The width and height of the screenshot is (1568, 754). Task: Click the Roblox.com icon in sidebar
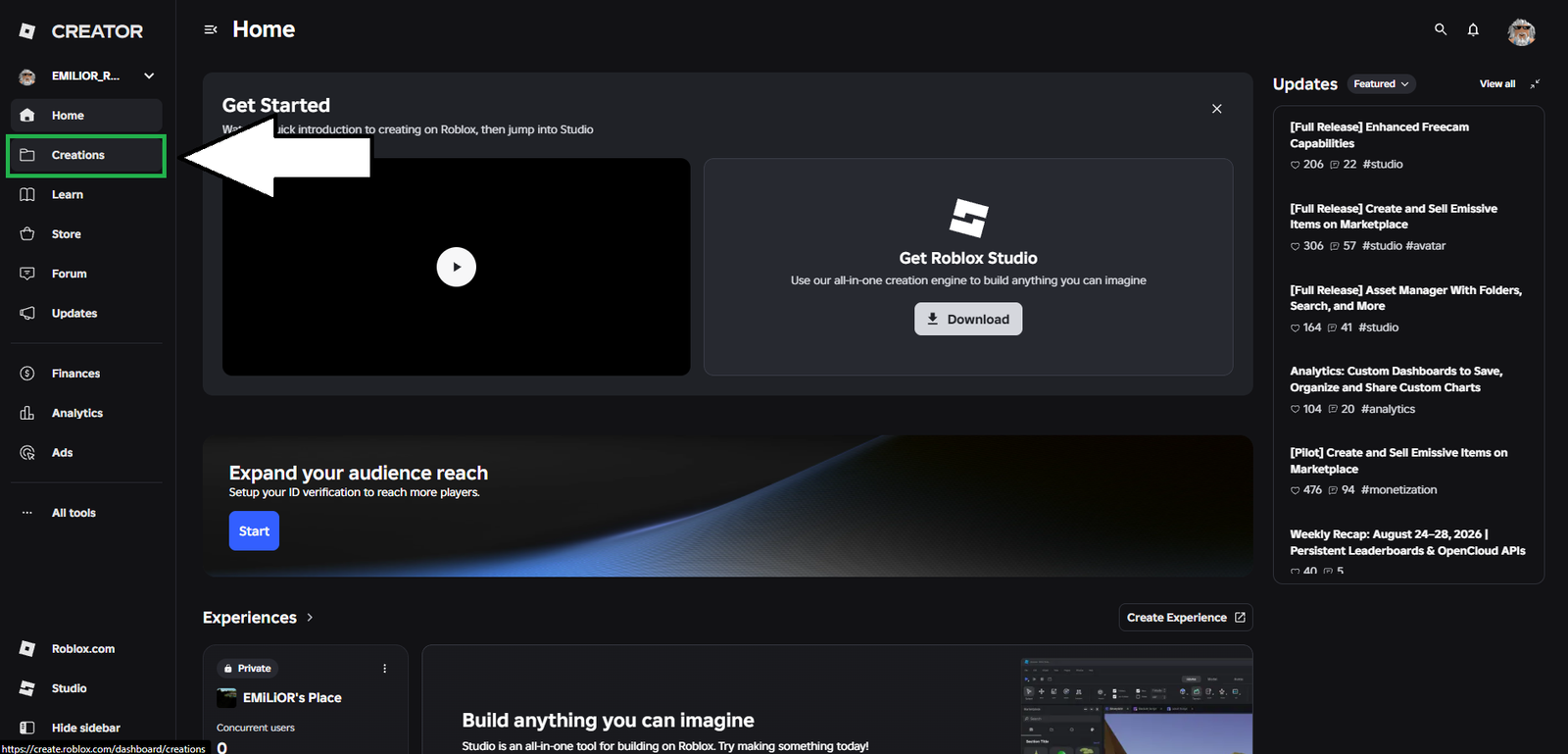(27, 649)
